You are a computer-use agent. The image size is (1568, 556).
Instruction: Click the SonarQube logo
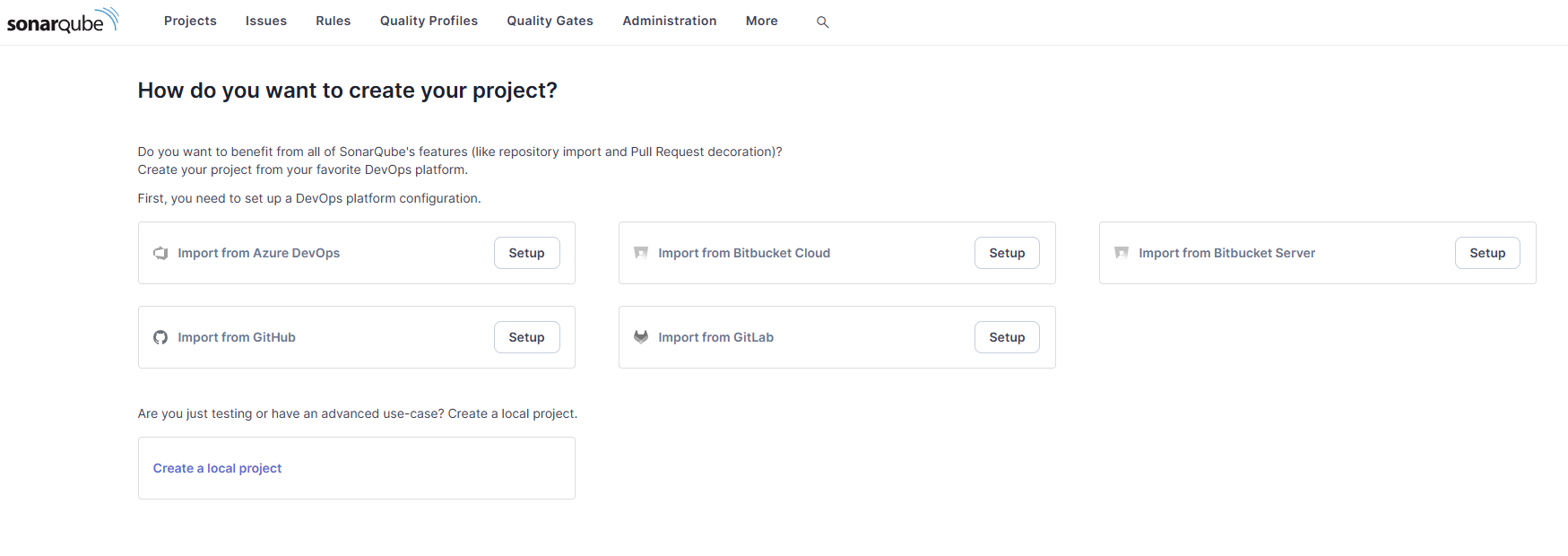point(63,21)
